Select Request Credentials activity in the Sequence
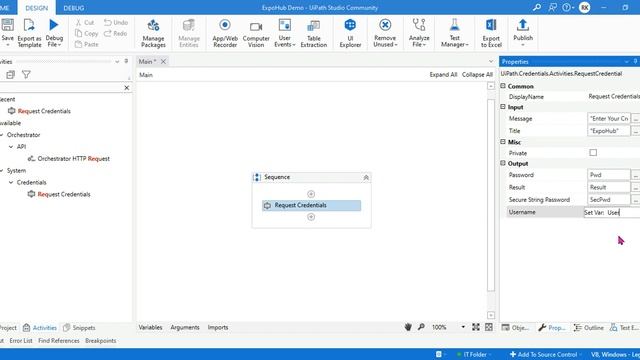This screenshot has height=360, width=640. 311,205
